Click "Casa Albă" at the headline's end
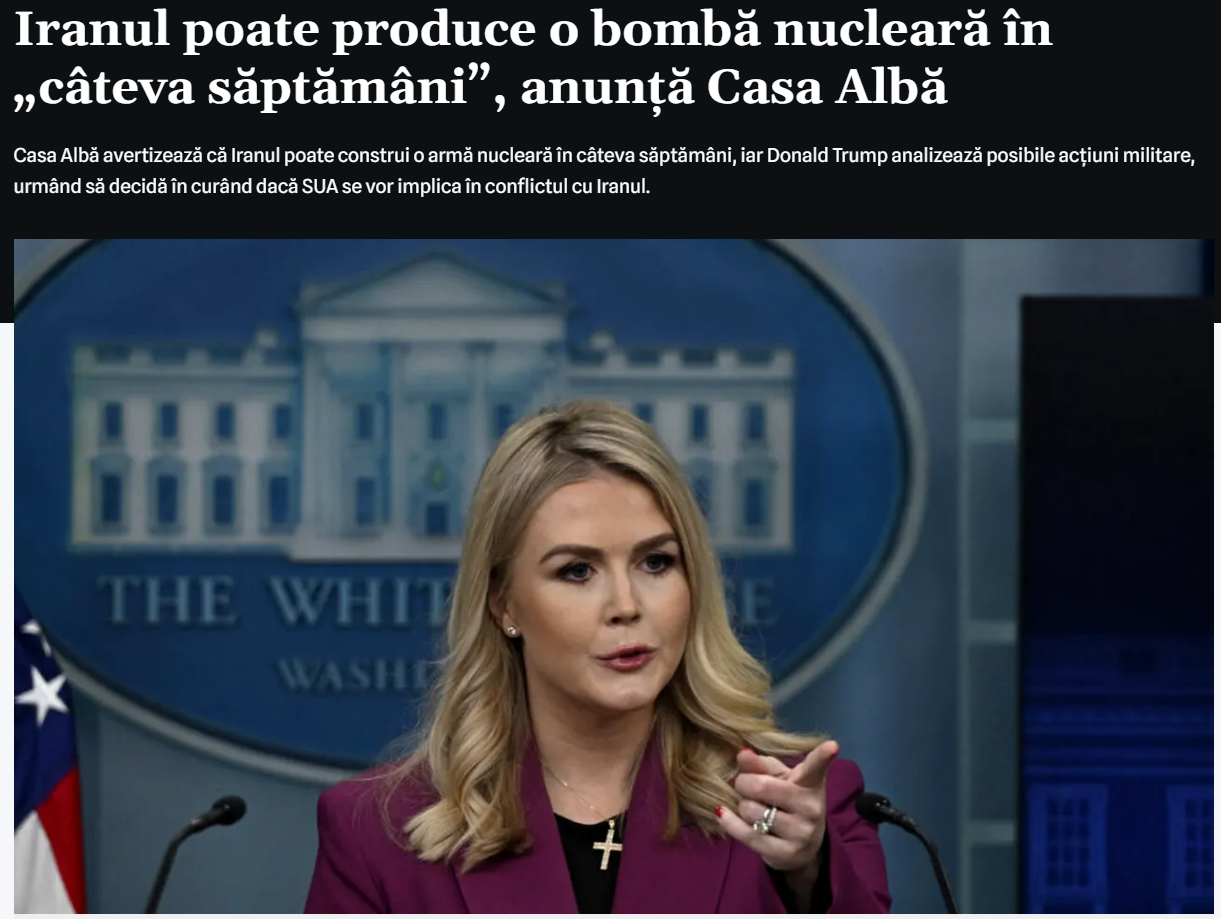The width and height of the screenshot is (1221, 919). tap(826, 87)
